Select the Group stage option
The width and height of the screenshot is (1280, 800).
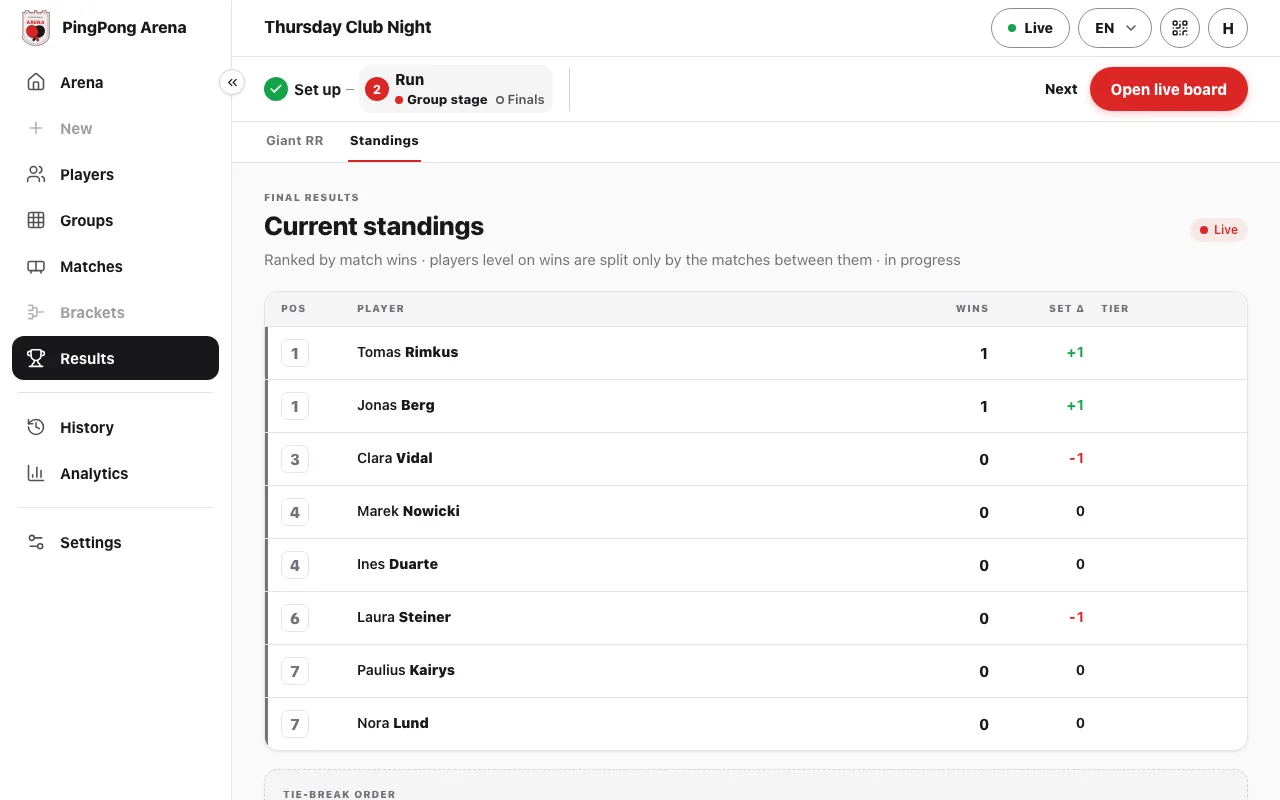pos(441,100)
